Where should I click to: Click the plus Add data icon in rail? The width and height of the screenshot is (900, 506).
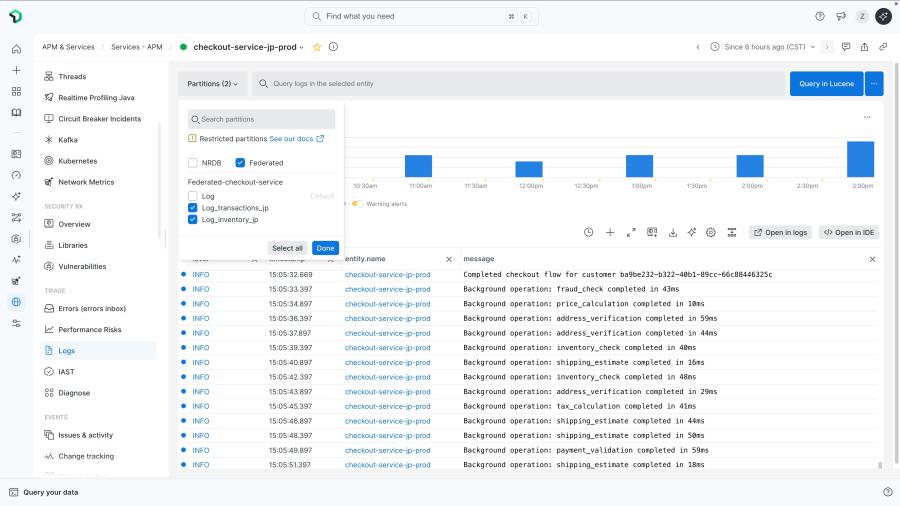click(x=16, y=70)
